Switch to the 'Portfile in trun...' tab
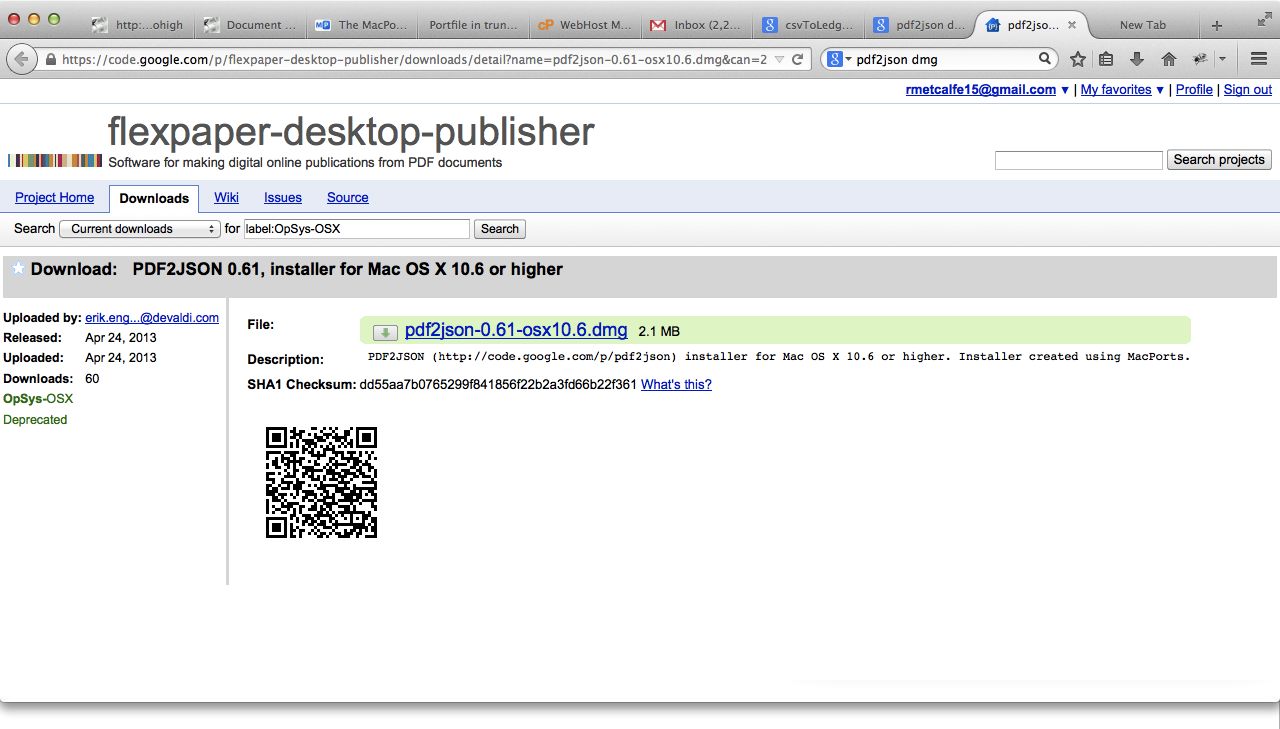 pos(473,25)
